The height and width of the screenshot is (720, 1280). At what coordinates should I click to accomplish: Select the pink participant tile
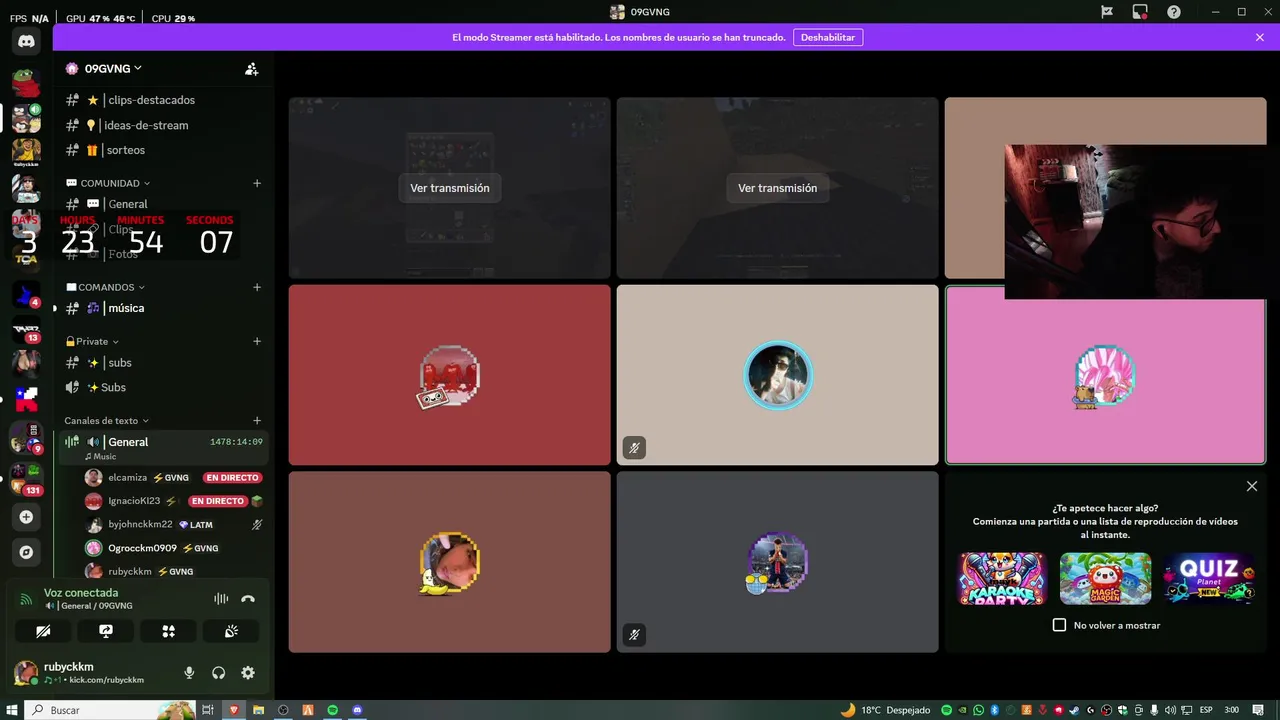click(1105, 376)
